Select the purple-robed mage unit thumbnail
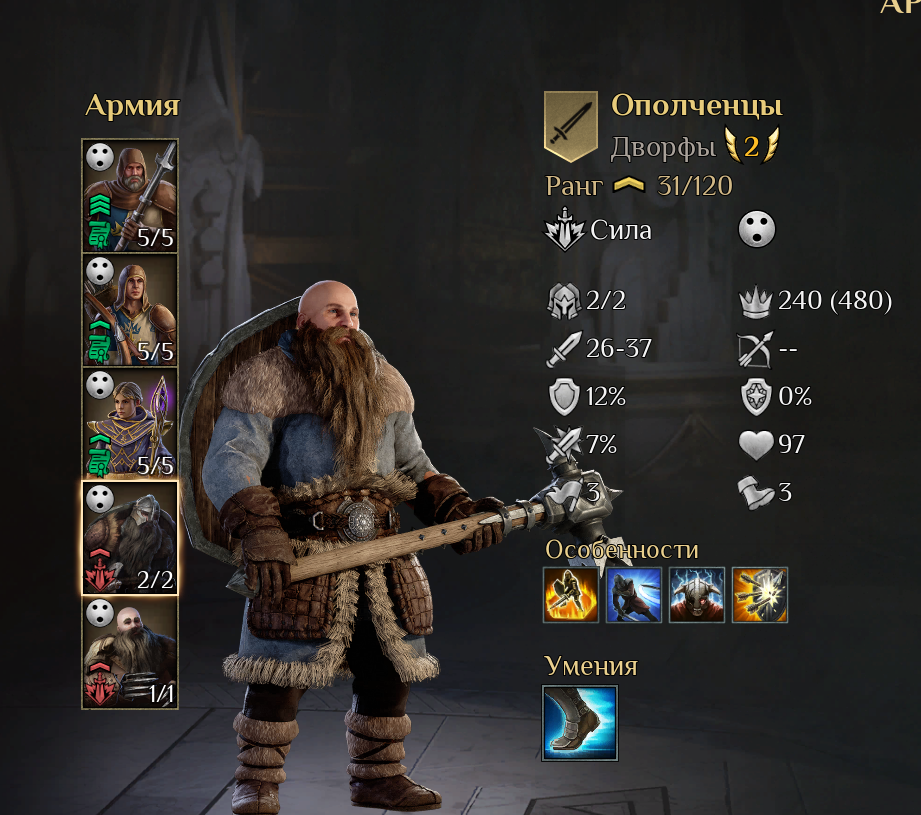921x815 pixels. click(130, 423)
